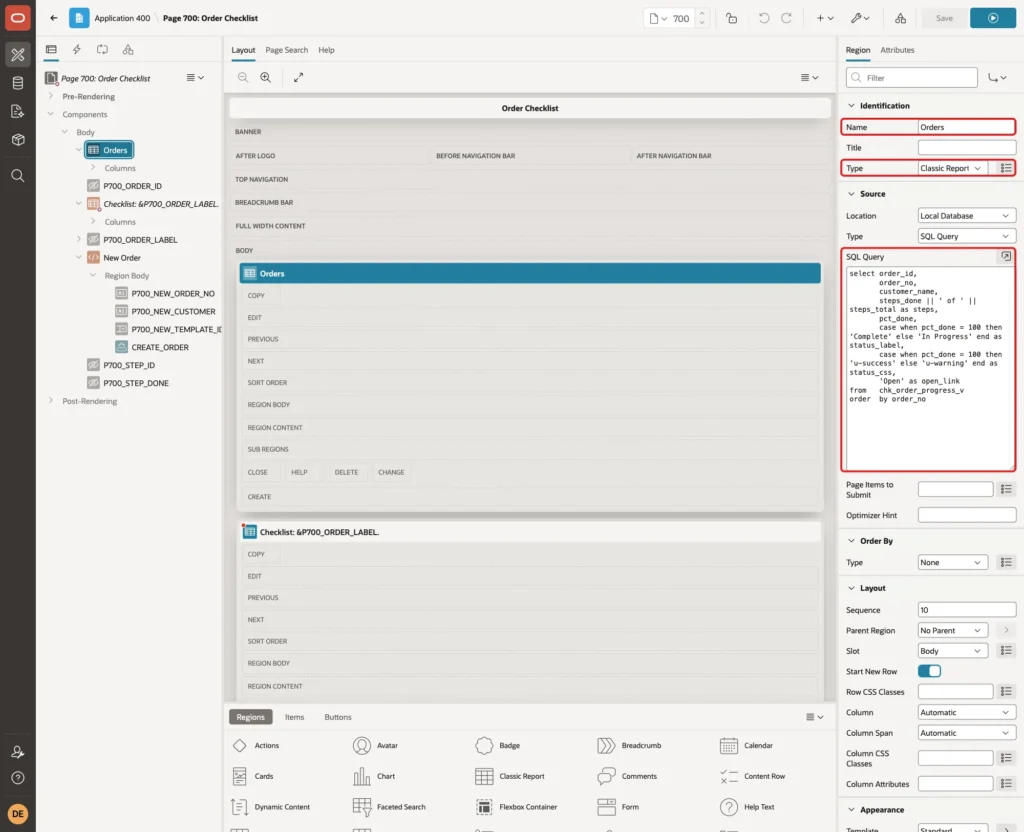This screenshot has height=832, width=1024.
Task: Pick the Calendar region from gallery
Action: point(746,746)
